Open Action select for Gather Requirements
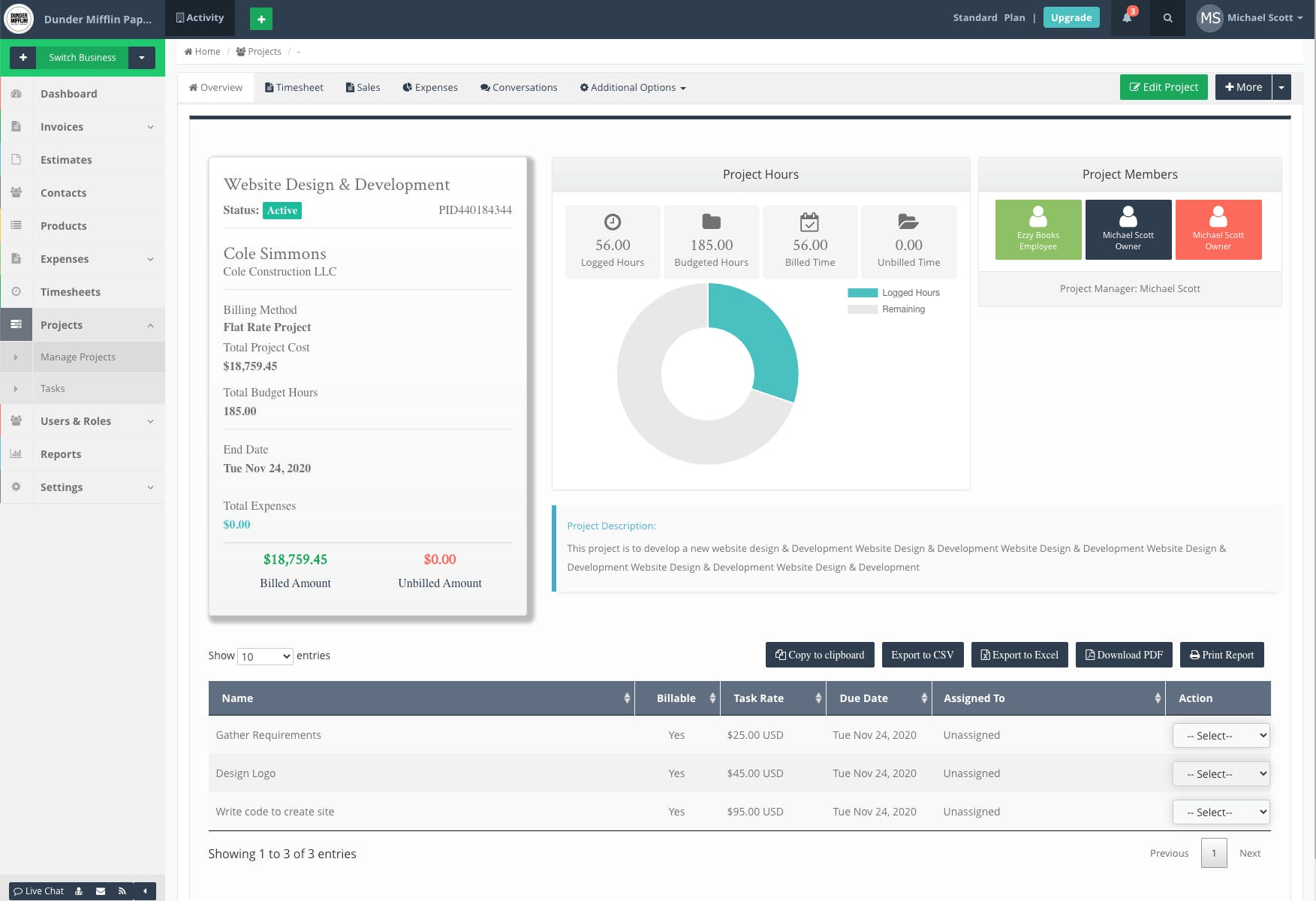Viewport: 1316px width, 901px height. 1221,736
